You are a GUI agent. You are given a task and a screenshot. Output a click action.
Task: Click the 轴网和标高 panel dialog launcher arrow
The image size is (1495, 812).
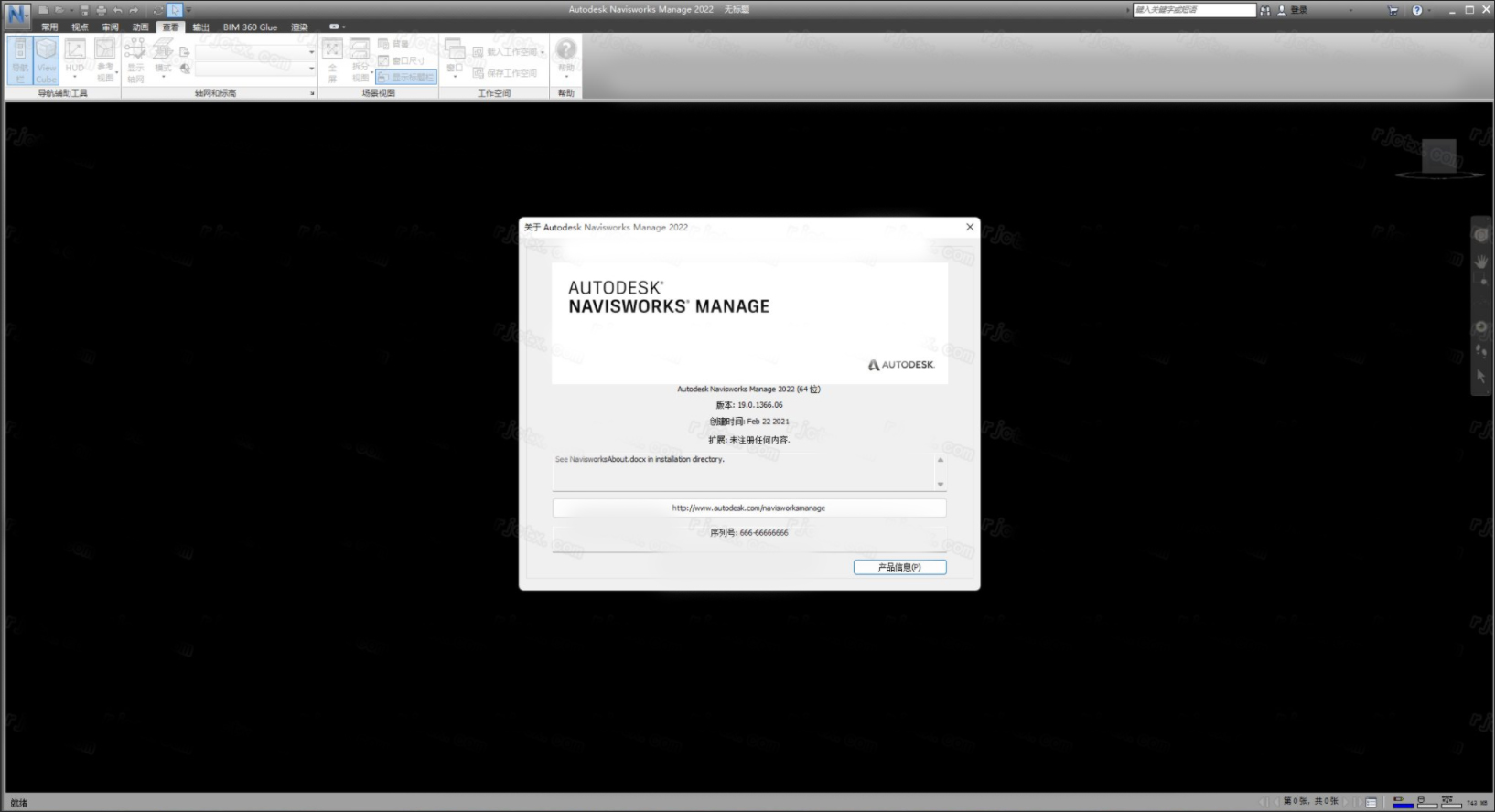tap(312, 93)
